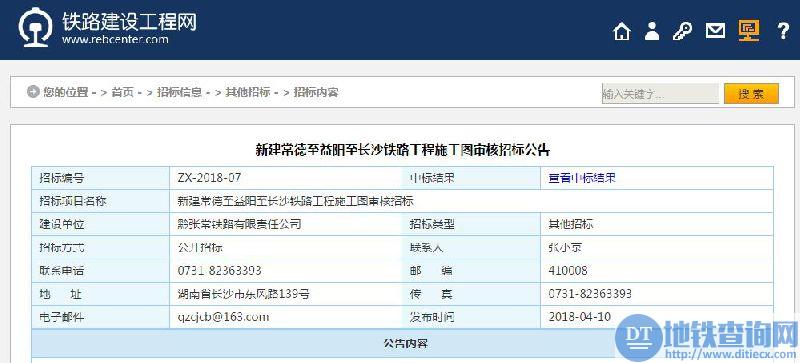Click the 传真 fax number value
This screenshot has width=800, height=363.
[x=590, y=294]
